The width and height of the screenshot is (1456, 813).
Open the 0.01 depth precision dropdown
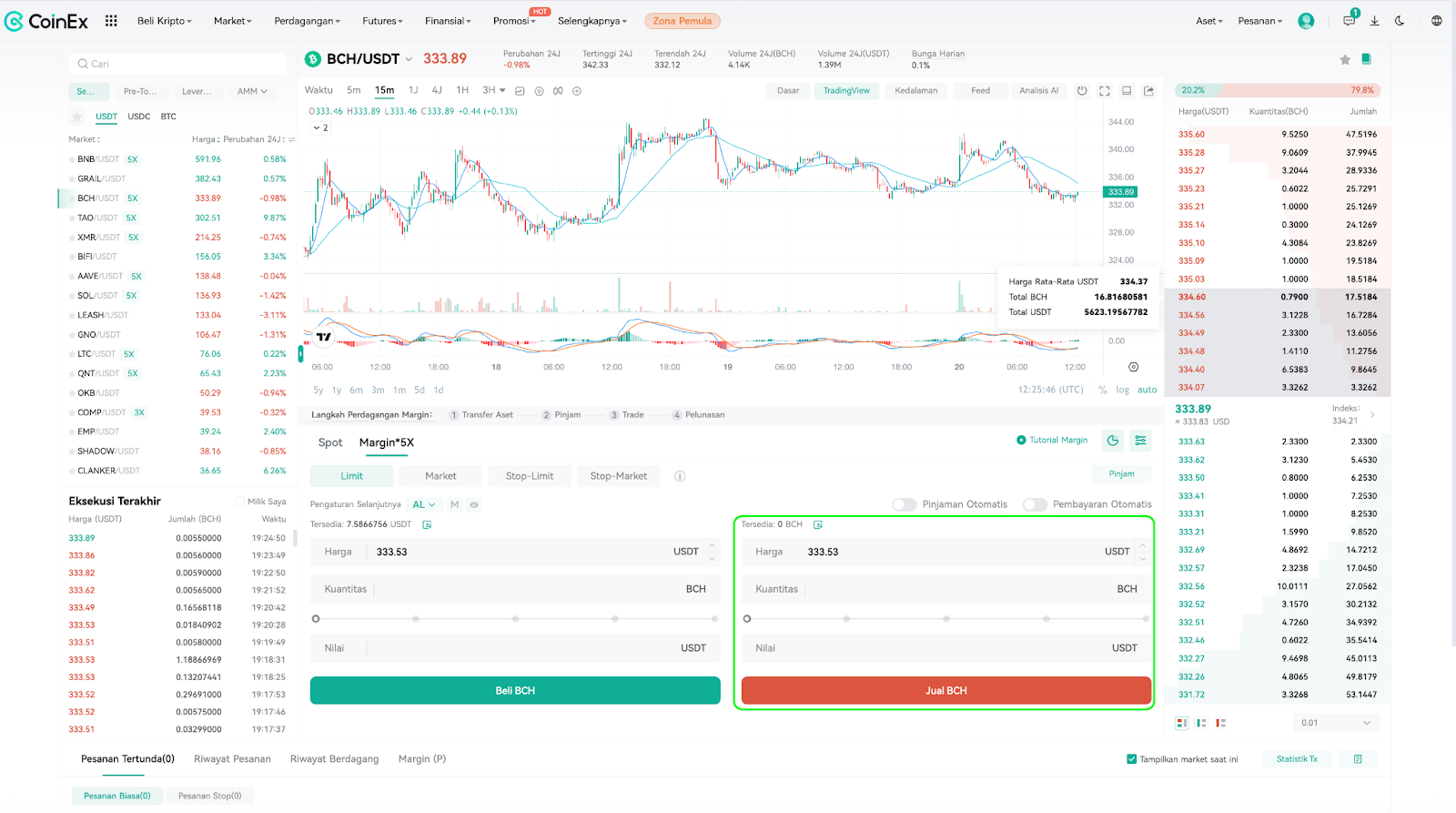point(1336,723)
